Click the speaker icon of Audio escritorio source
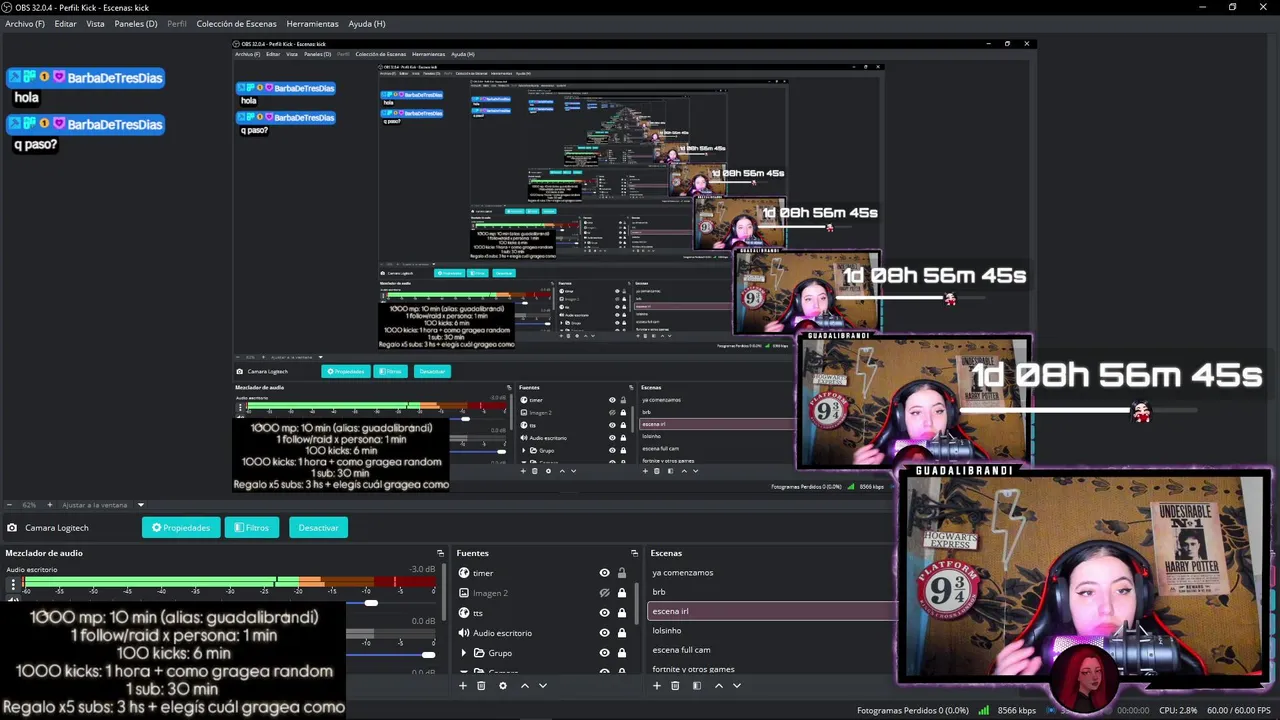The width and height of the screenshot is (1280, 720). 464,633
